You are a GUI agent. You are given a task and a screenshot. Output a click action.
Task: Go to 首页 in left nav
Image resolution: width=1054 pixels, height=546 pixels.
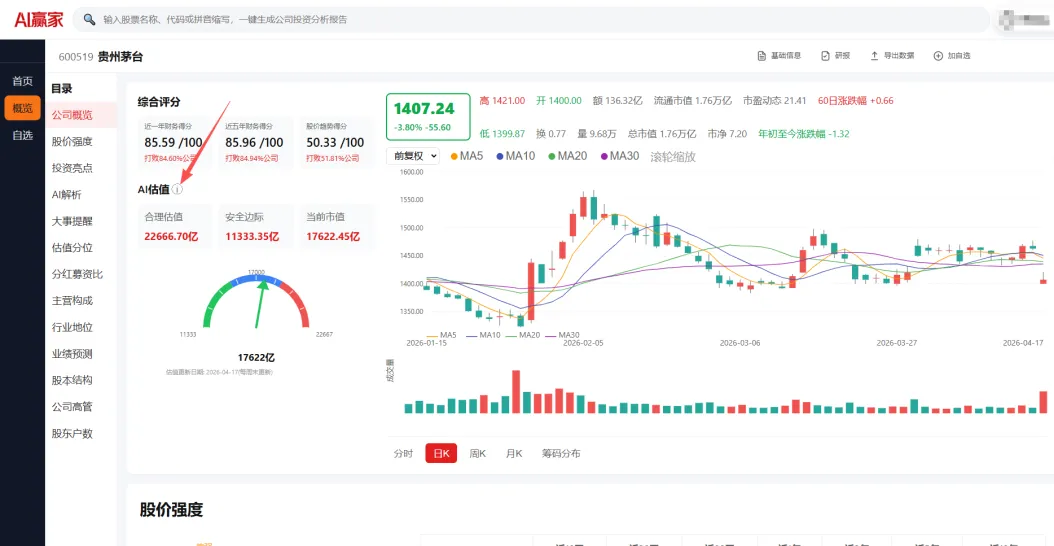click(x=22, y=81)
